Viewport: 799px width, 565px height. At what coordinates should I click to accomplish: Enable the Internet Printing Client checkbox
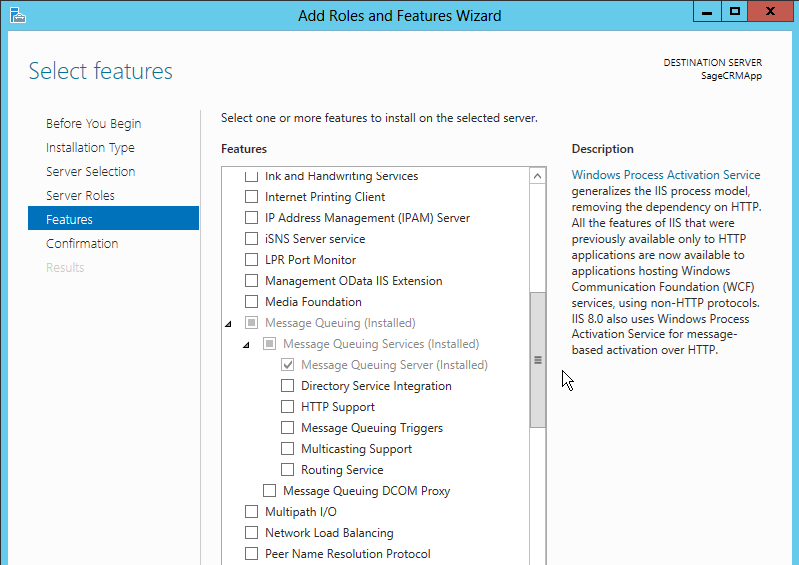[252, 197]
